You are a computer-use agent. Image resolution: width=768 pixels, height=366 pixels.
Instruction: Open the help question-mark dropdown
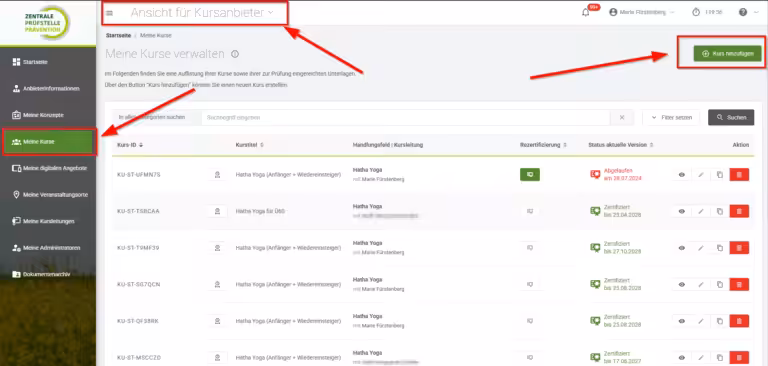click(x=749, y=12)
